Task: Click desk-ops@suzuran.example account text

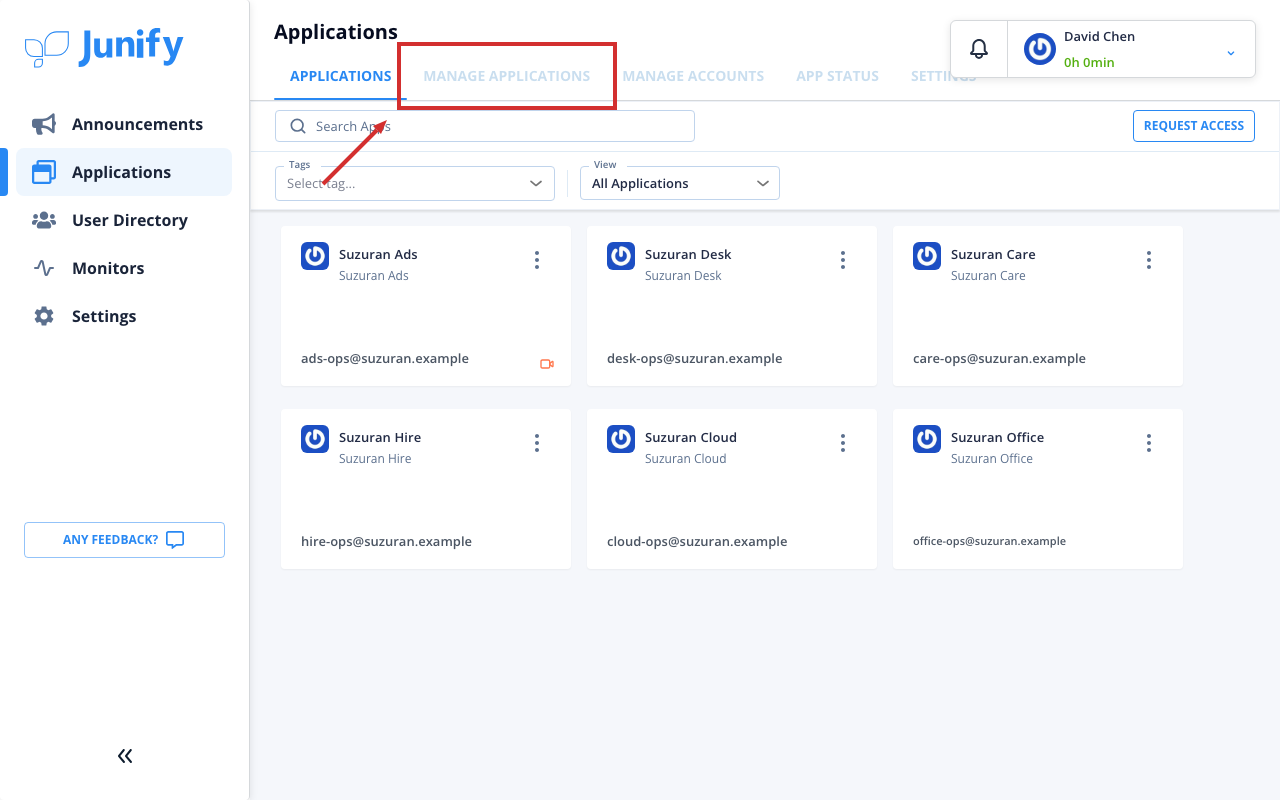Action: point(695,358)
